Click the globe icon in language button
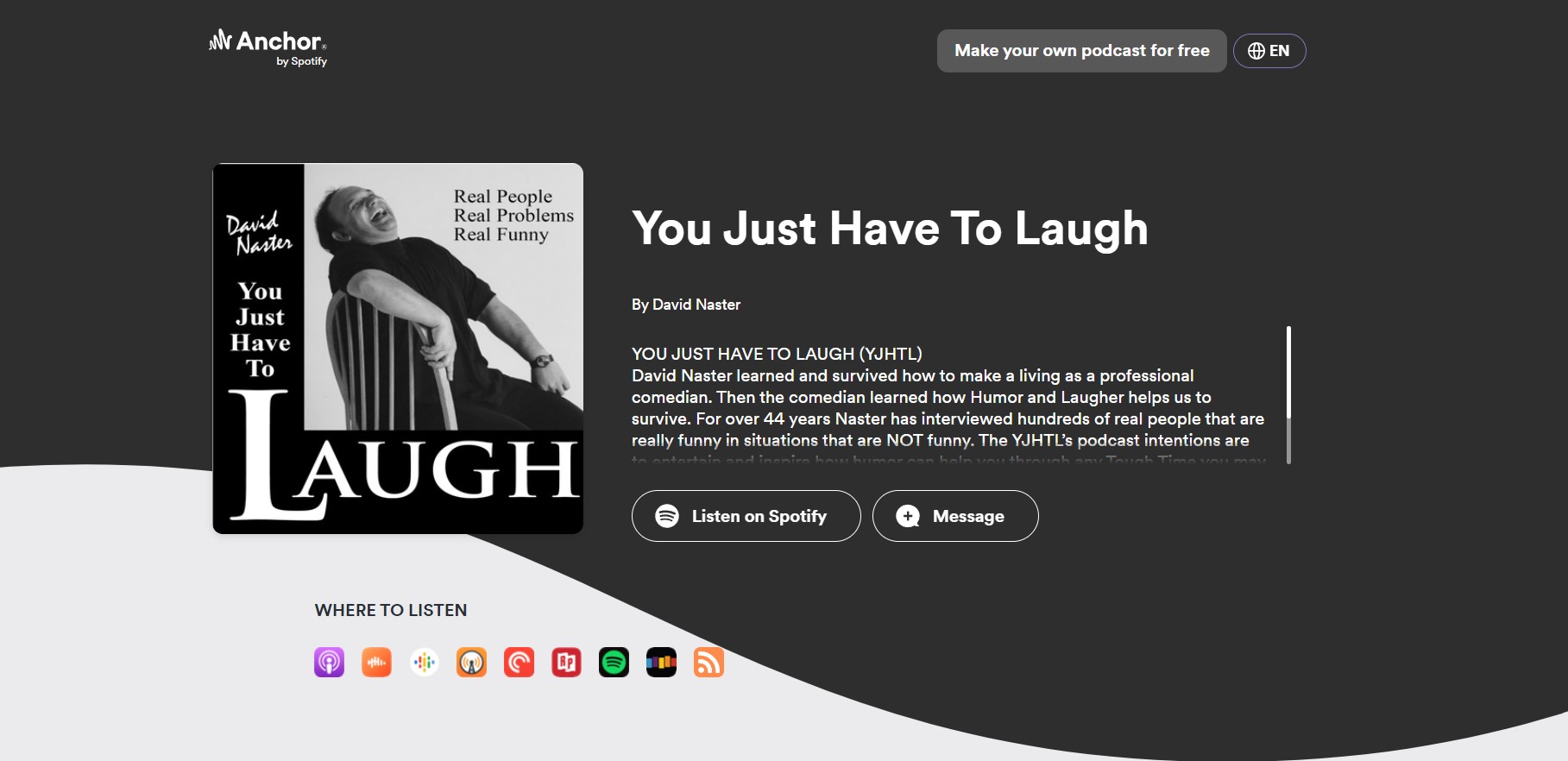The image size is (1568, 761). click(x=1256, y=51)
